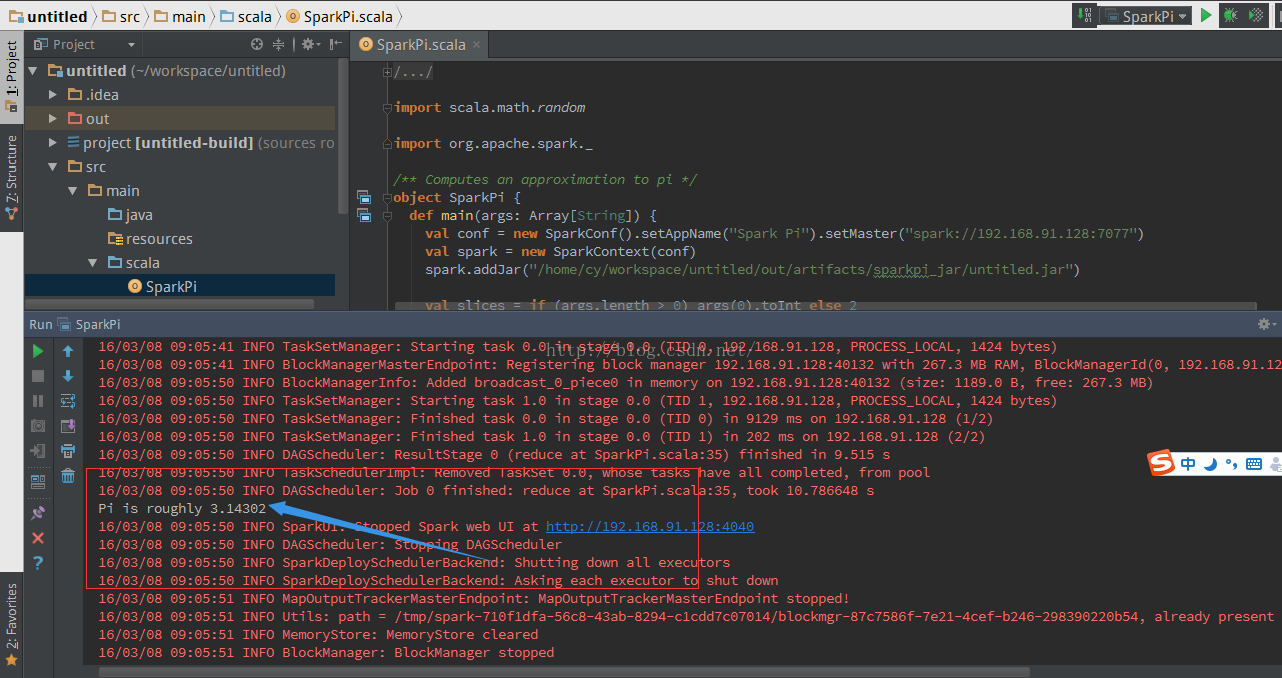The image size is (1282, 678).
Task: Click src in the breadcrumb bar
Action: (121, 16)
